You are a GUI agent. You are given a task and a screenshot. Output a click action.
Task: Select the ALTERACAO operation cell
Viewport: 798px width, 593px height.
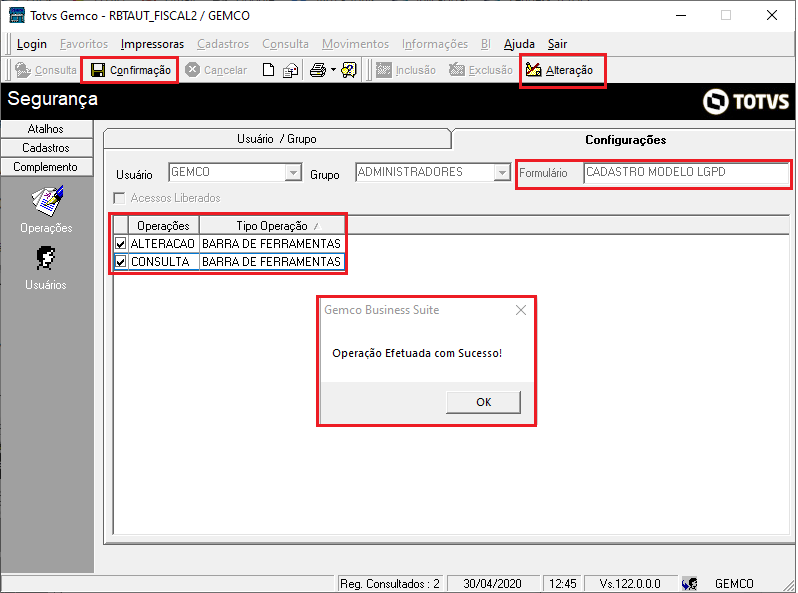point(163,244)
